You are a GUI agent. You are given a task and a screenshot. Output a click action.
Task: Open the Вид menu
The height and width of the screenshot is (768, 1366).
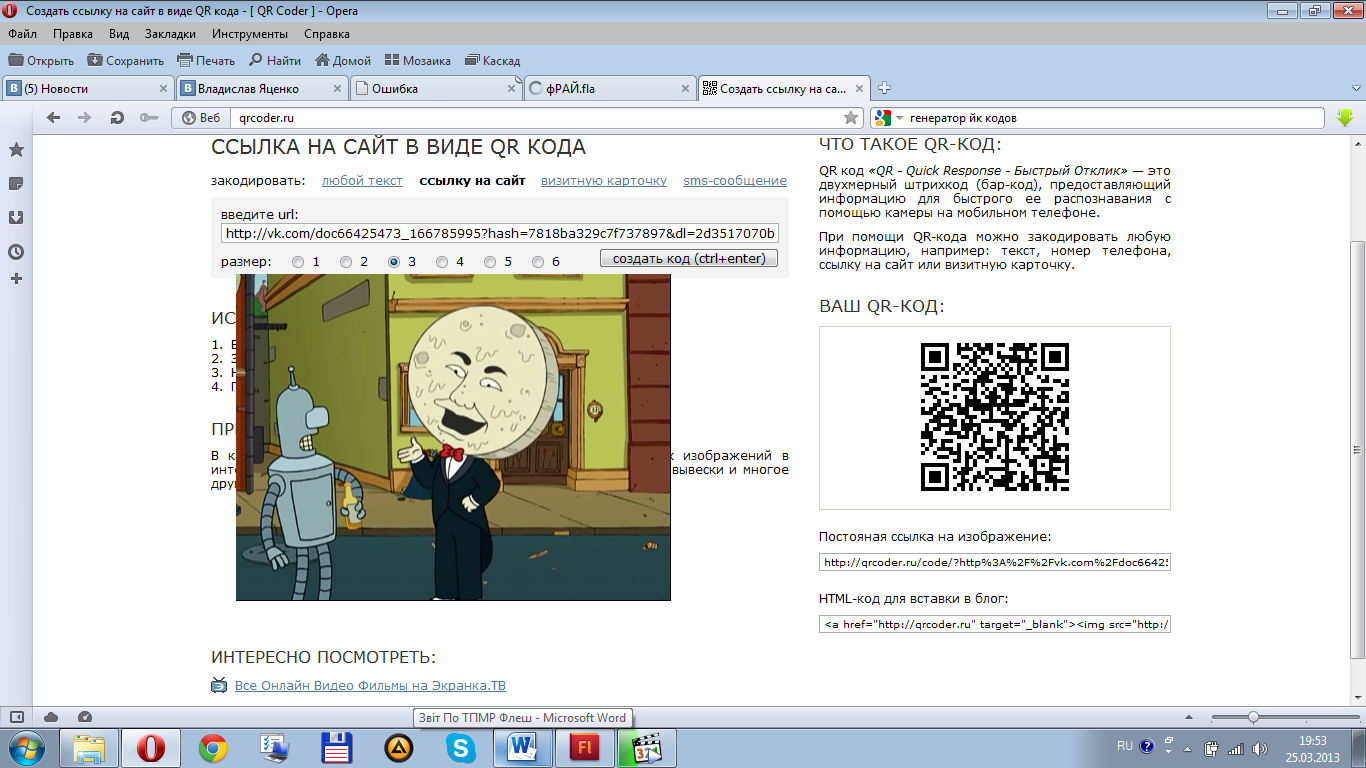coord(119,34)
